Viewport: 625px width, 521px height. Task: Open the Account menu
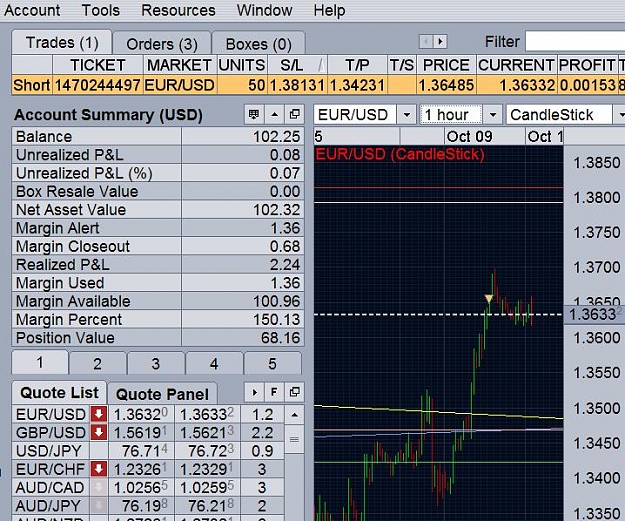[32, 10]
